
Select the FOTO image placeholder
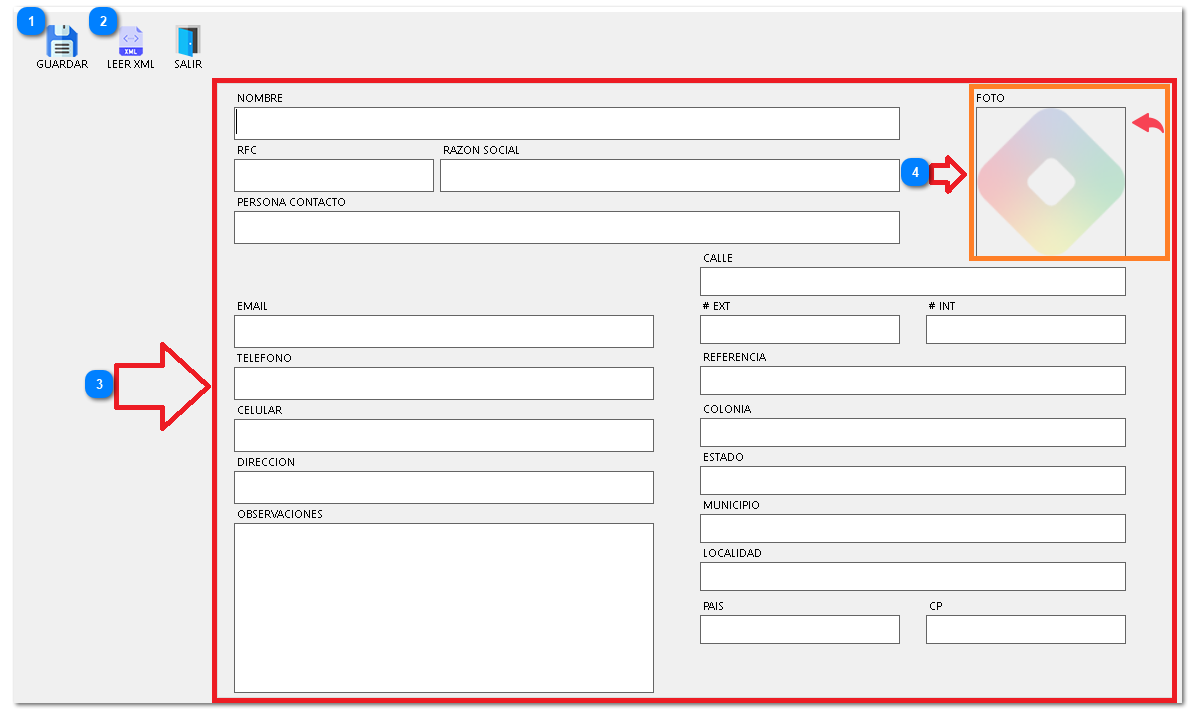(1051, 182)
